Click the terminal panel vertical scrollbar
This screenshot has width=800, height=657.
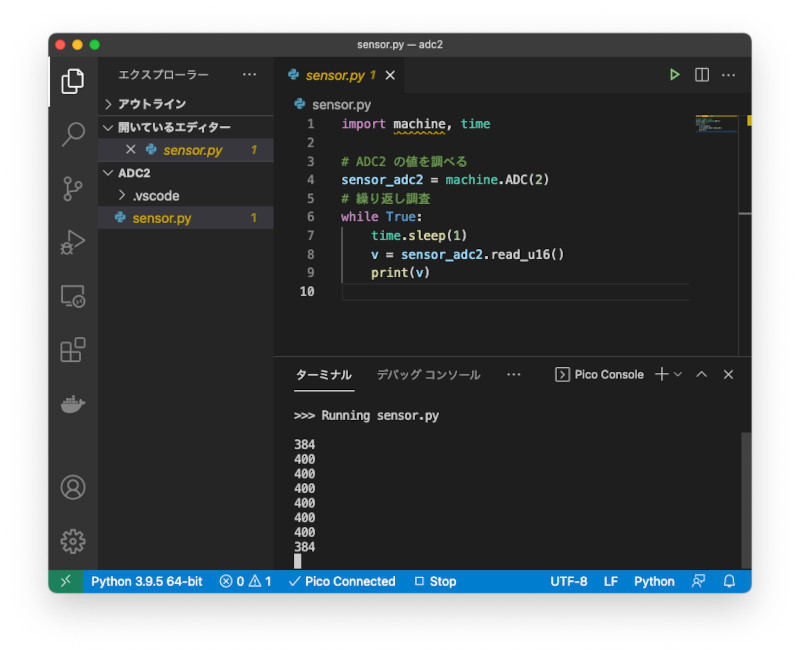(745, 500)
